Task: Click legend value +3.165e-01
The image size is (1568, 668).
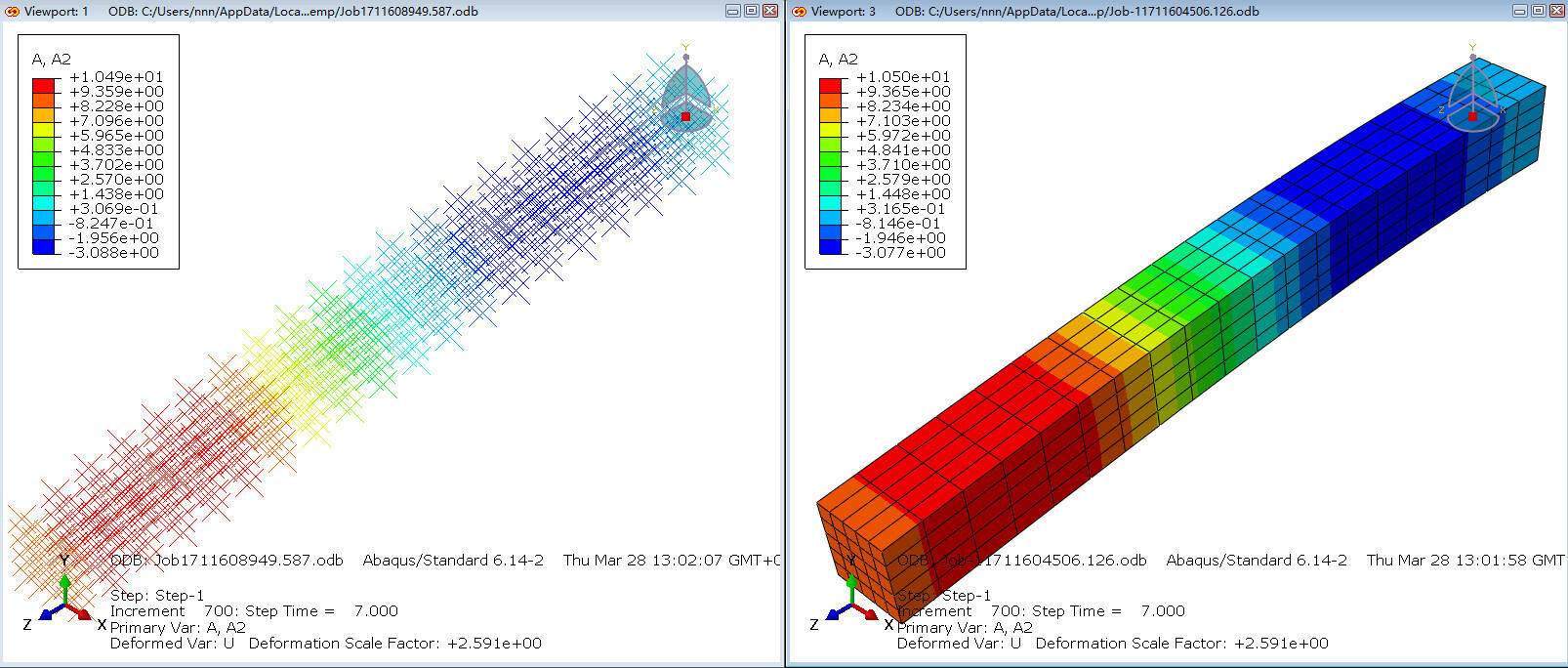Action: [x=900, y=208]
